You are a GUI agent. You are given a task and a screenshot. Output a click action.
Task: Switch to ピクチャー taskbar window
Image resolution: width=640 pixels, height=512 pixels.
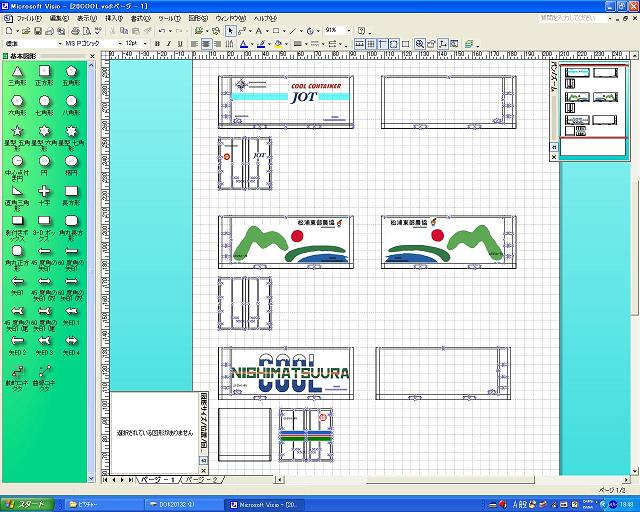(x=103, y=505)
